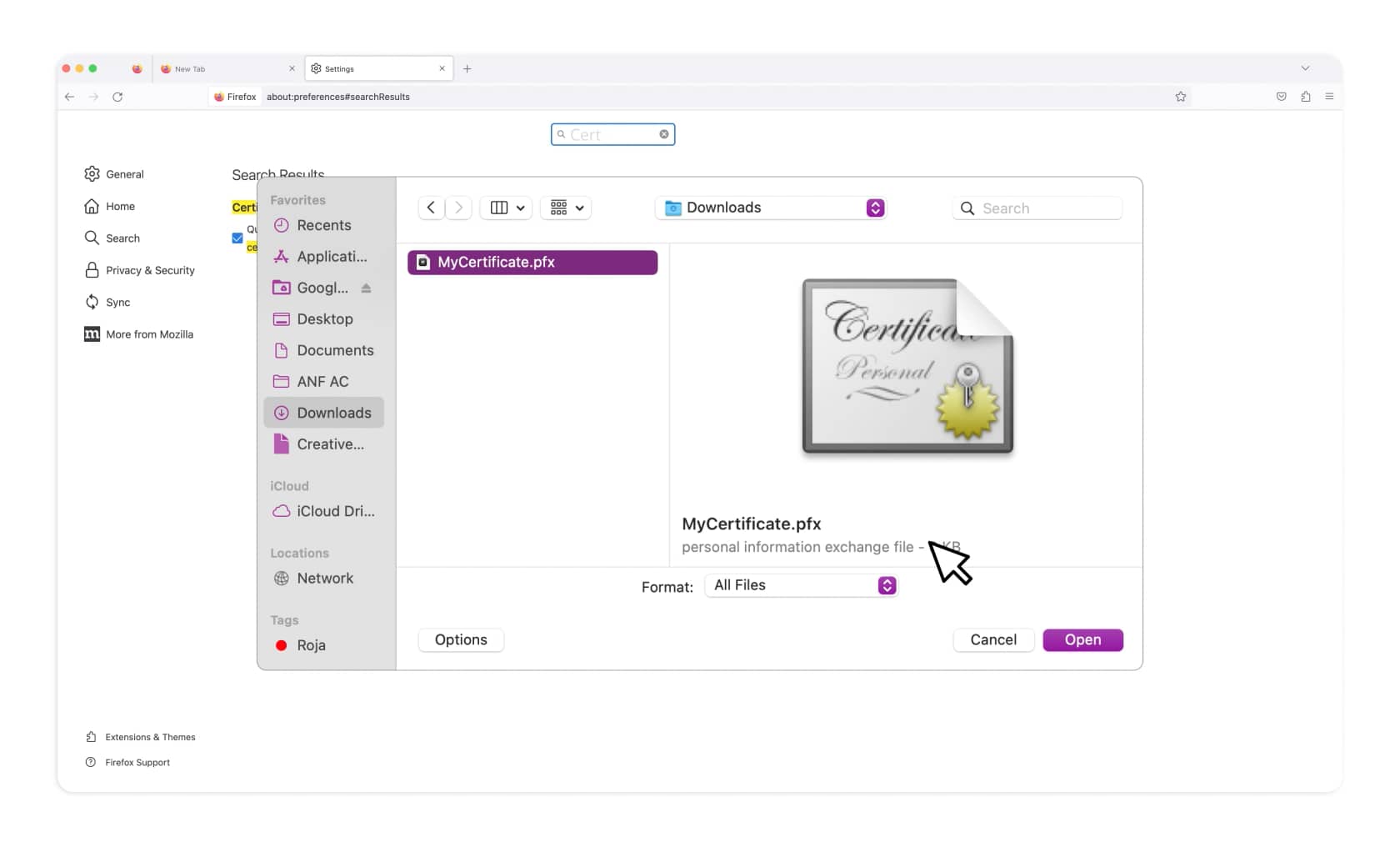
Task: Navigate back using the back arrow
Action: pyautogui.click(x=431, y=208)
